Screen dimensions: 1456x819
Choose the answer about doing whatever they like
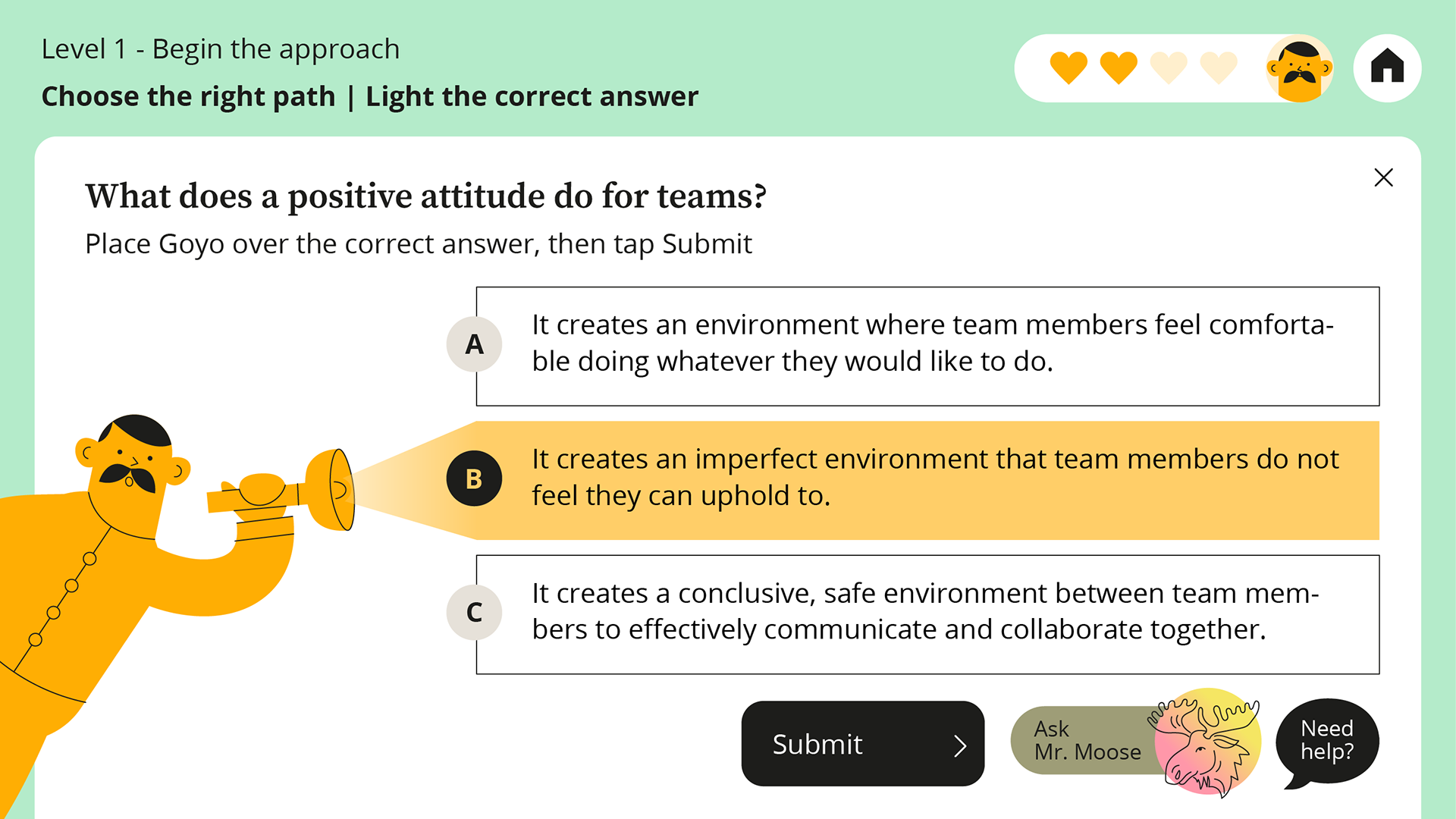927,346
